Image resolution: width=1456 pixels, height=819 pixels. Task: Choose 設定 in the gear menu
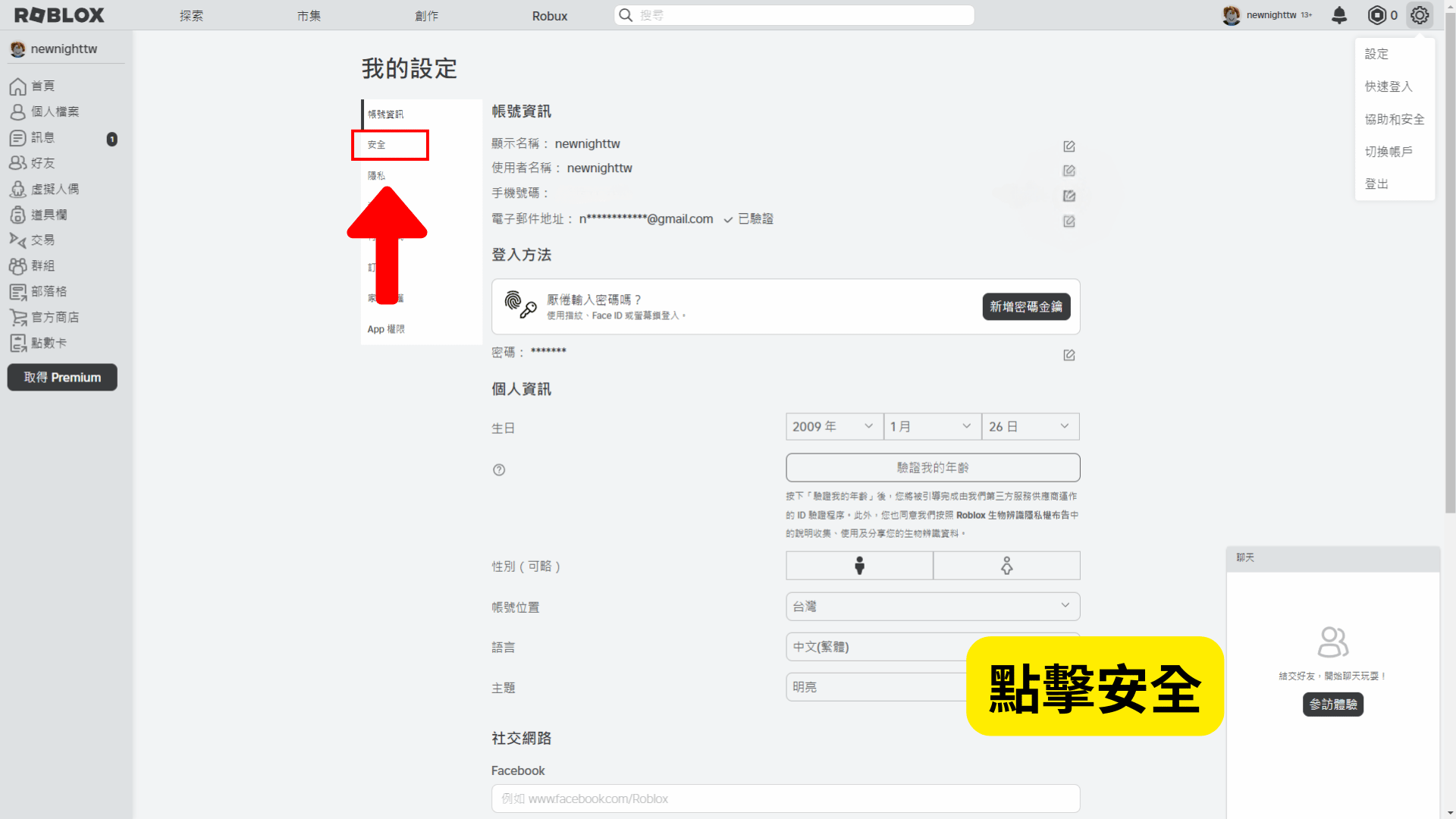(x=1376, y=54)
